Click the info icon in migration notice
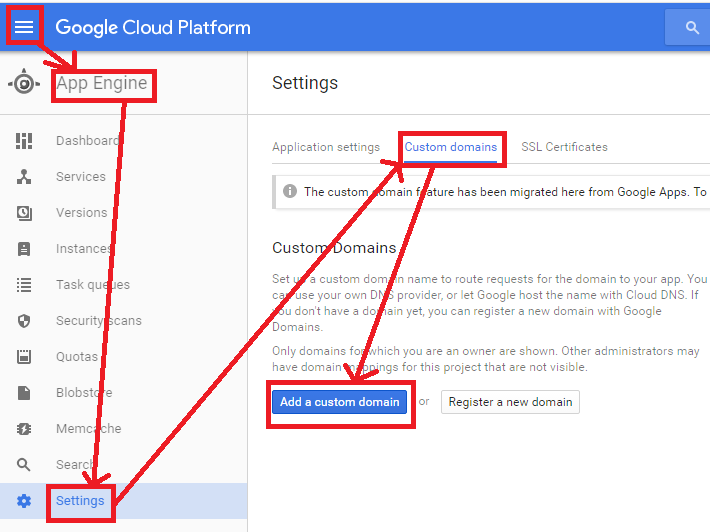Screen dimensions: 710x532 tap(290, 191)
